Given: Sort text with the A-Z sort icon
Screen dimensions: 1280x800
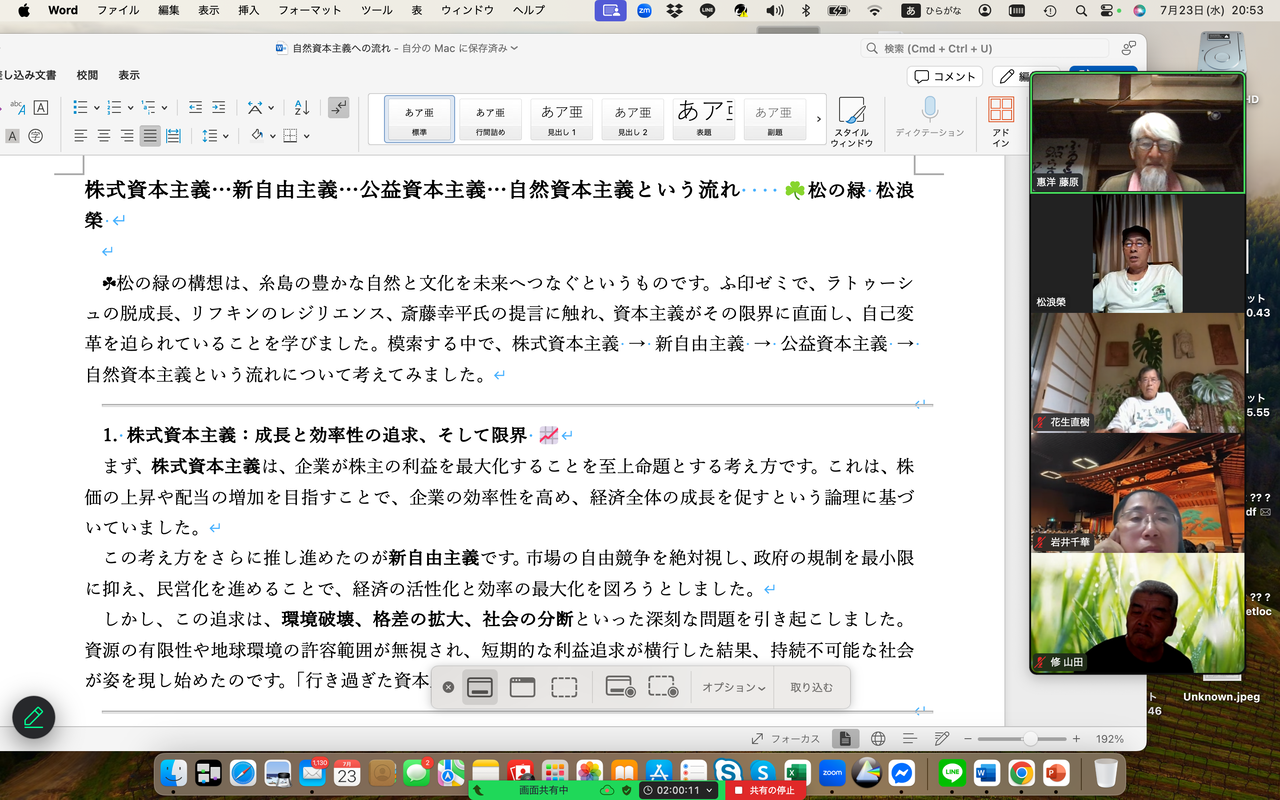Looking at the screenshot, I should coord(302,108).
